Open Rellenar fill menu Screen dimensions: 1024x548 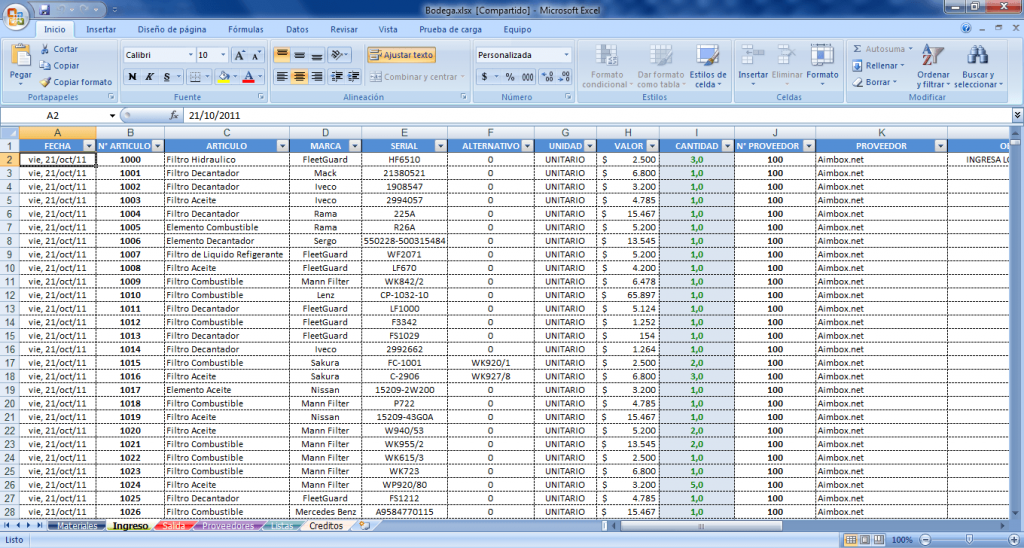[x=878, y=65]
